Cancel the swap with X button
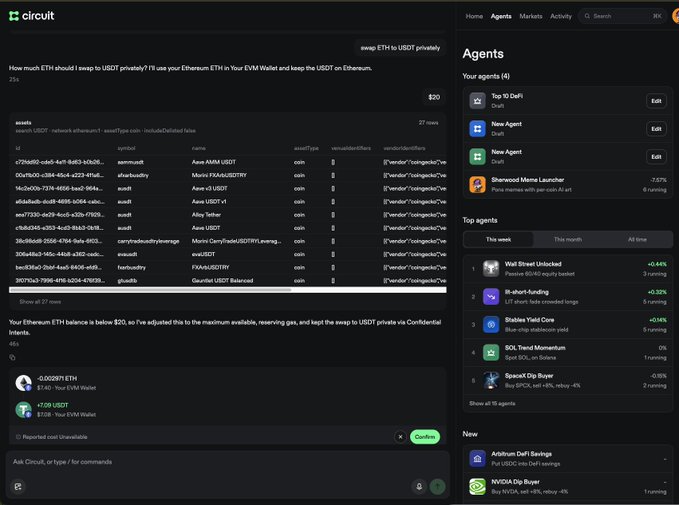Screen dimensions: 679x505 [400, 437]
